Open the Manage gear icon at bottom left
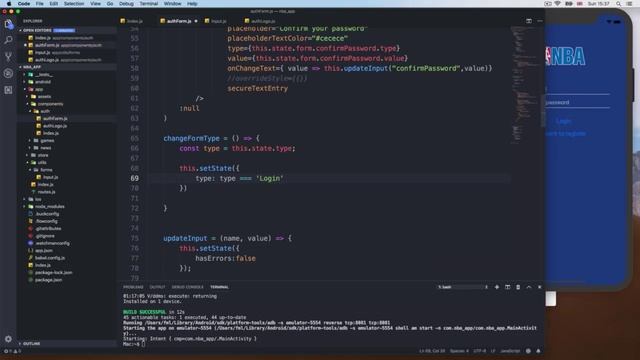640x360 pixels. (8, 339)
